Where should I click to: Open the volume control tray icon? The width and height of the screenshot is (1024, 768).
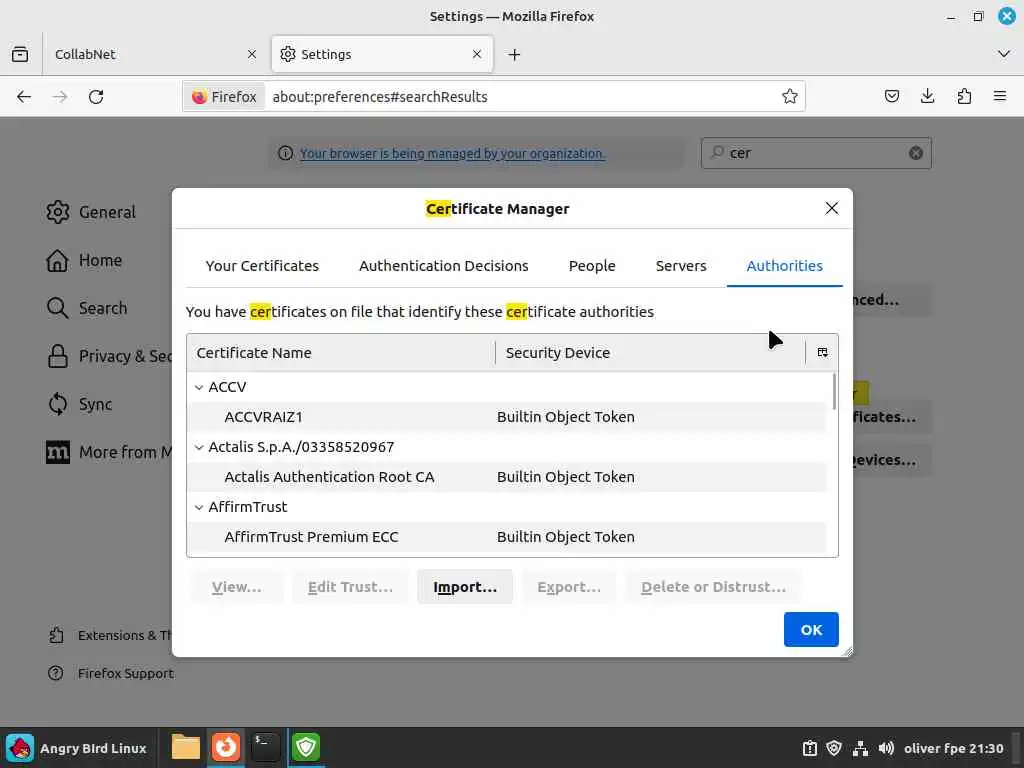(886, 748)
